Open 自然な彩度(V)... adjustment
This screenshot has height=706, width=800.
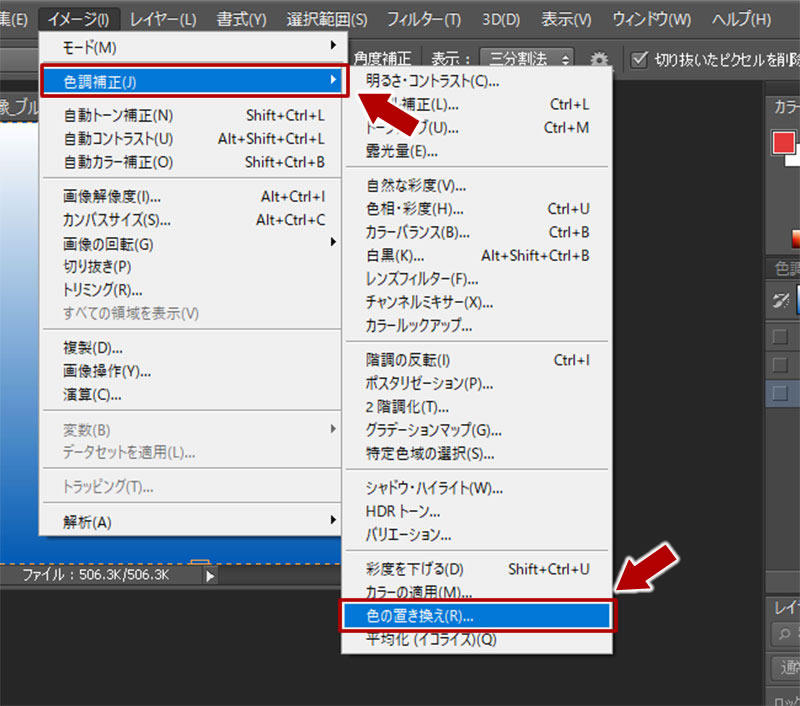click(477, 186)
